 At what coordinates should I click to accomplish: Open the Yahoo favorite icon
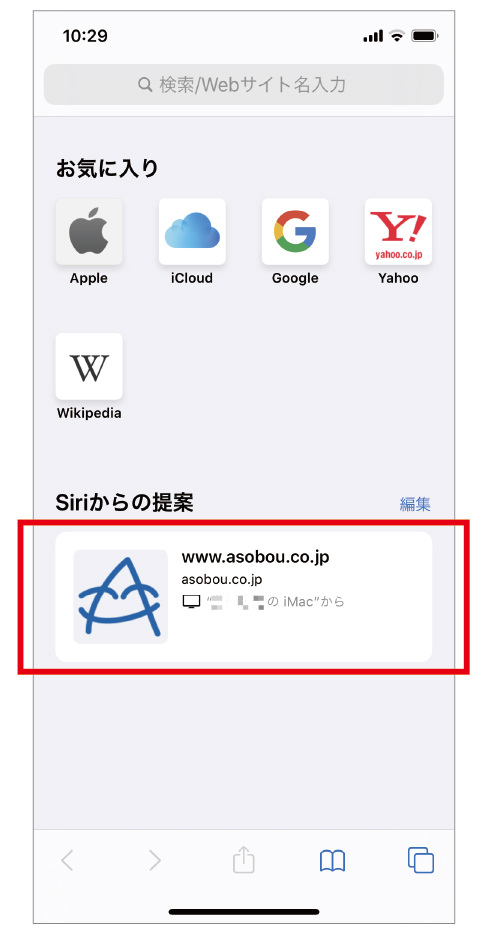[x=398, y=232]
